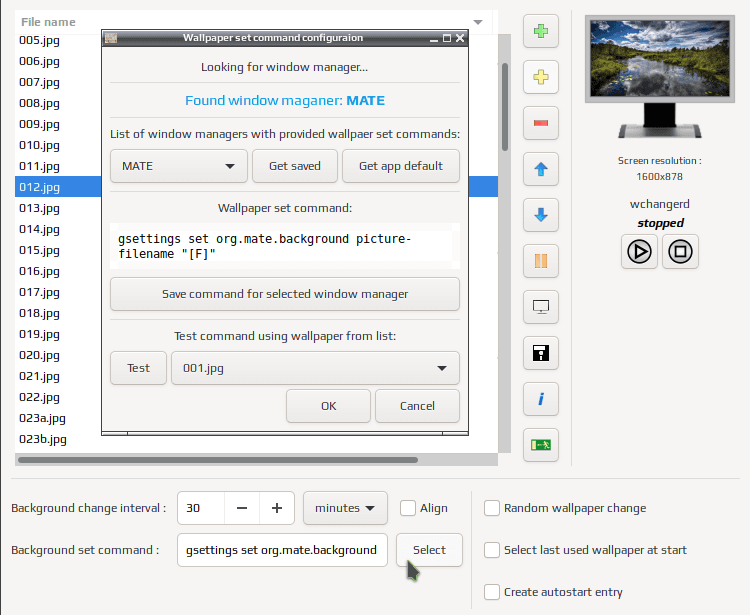Click Save command for selected window manager
Viewport: 750px width, 615px height.
pos(285,294)
